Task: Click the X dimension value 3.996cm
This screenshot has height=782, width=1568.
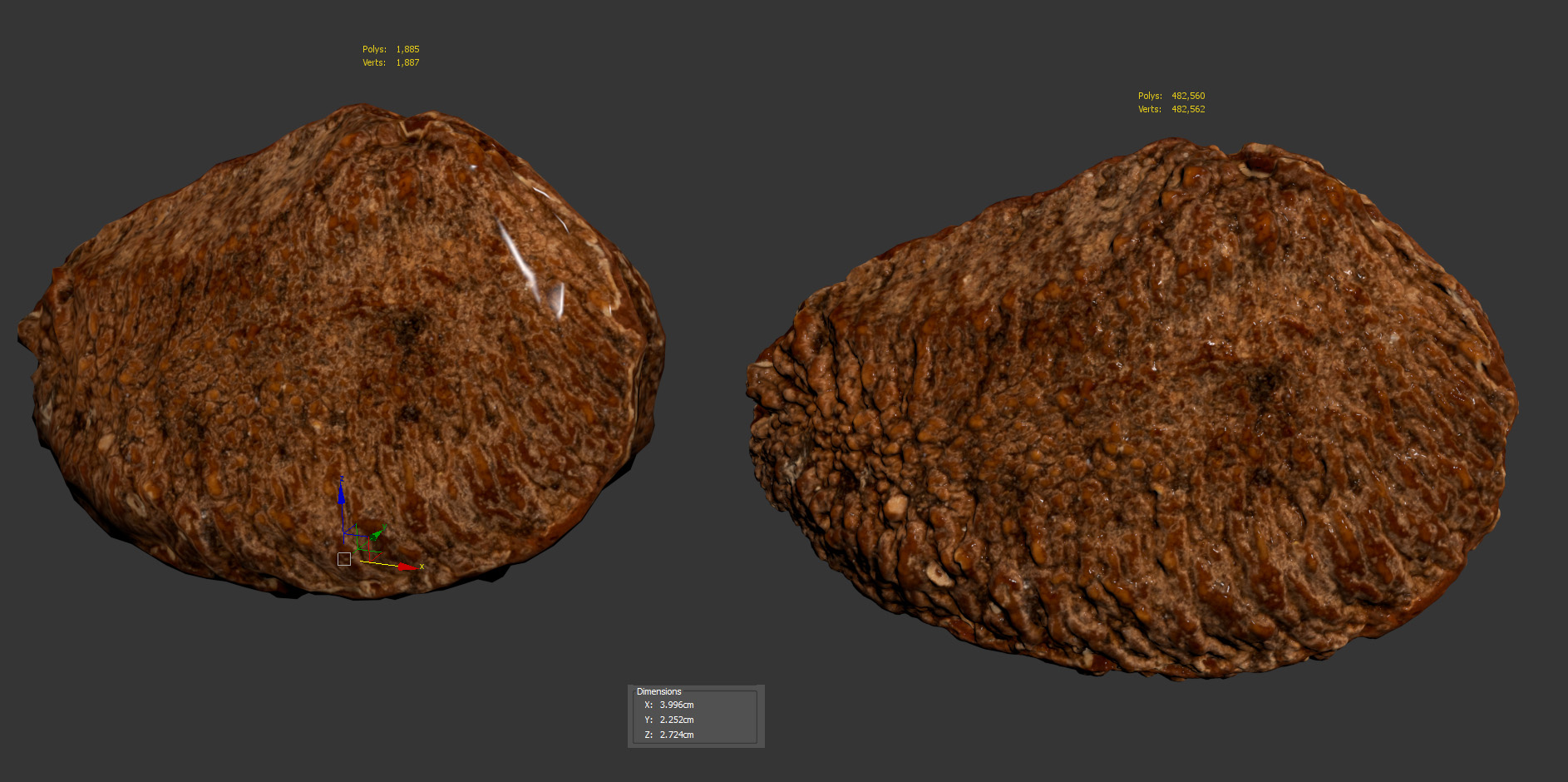Action: (676, 705)
